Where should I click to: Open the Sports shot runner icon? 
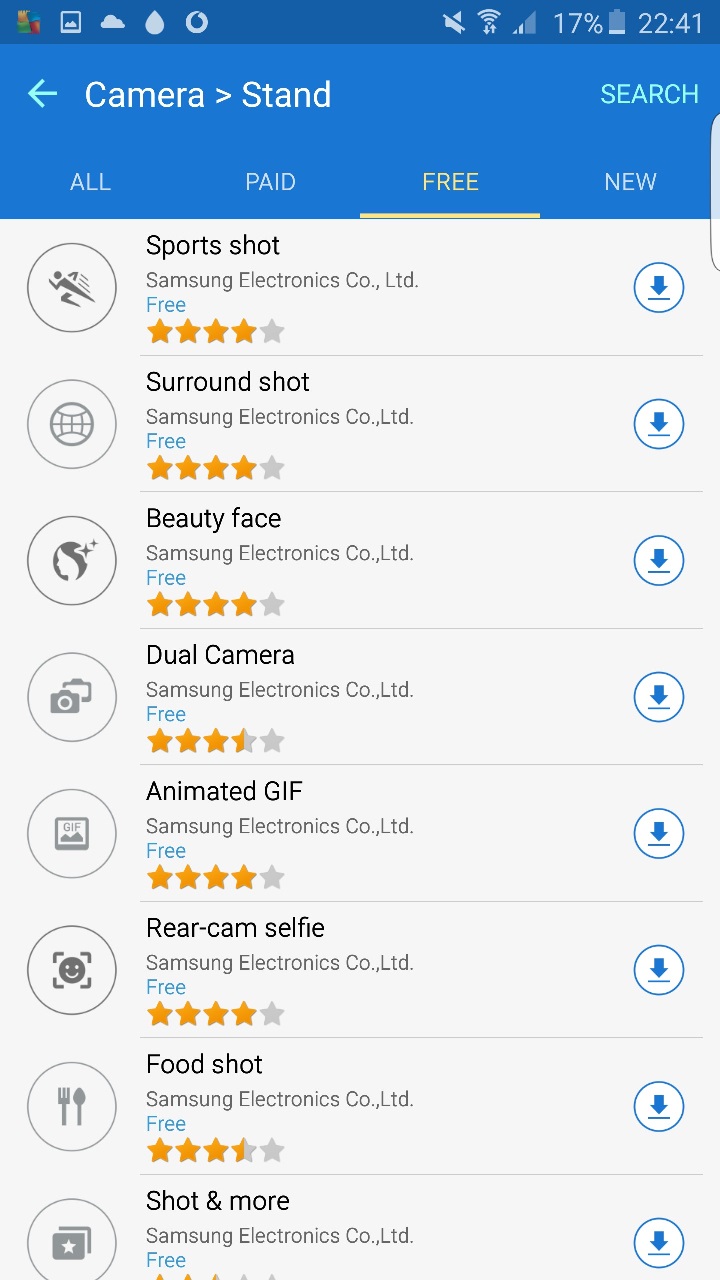click(x=72, y=288)
